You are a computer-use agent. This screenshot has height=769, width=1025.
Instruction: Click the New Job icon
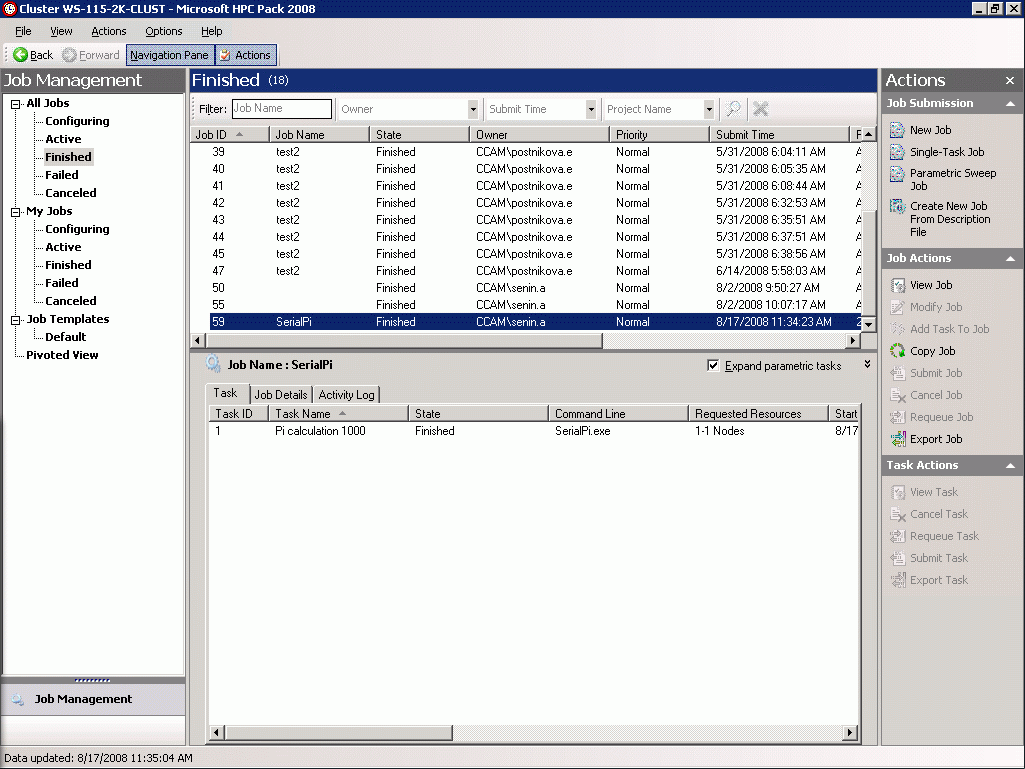898,130
